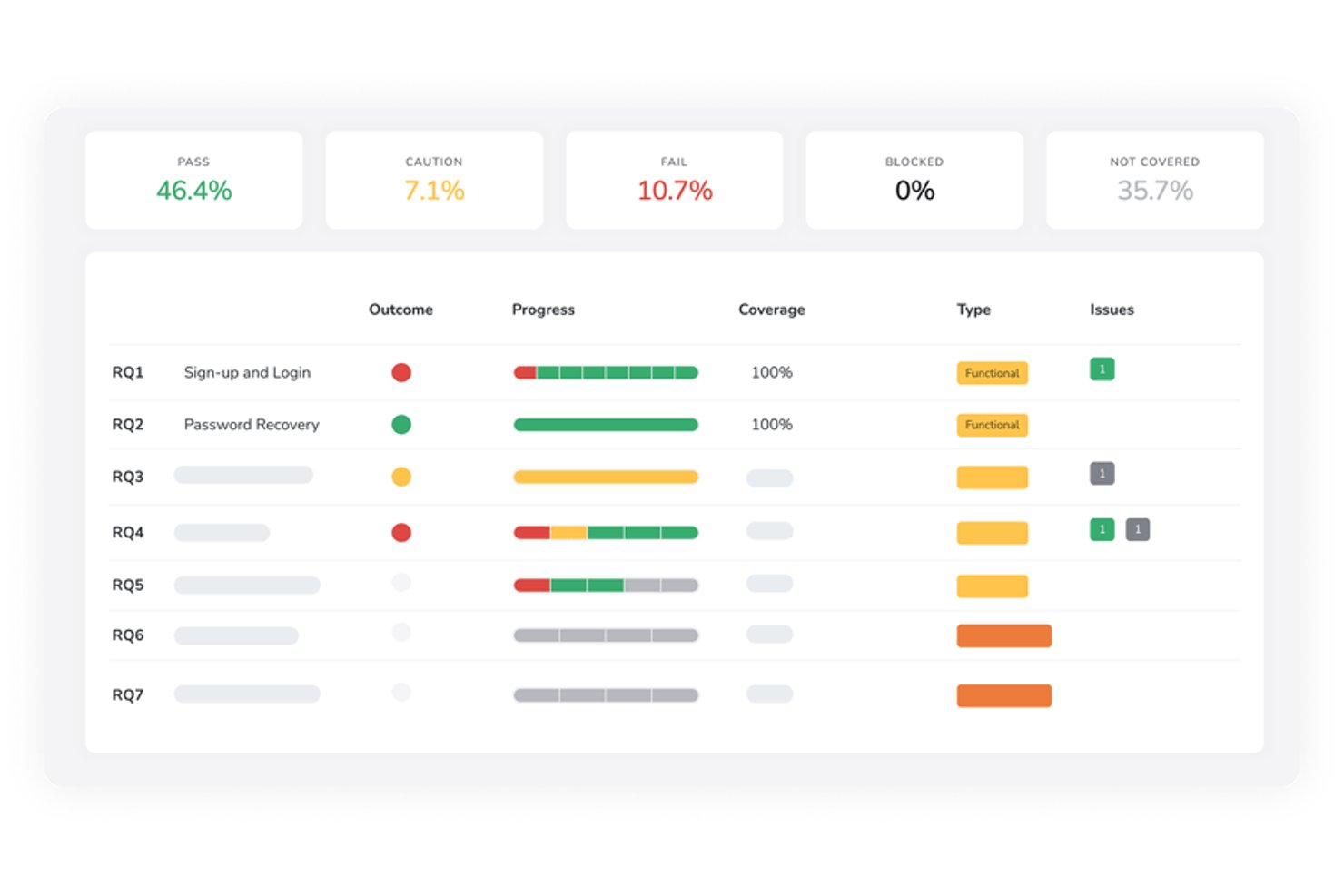Image resolution: width=1344 pixels, height=896 pixels.
Task: Click the RQ1 progress bar
Action: point(606,372)
